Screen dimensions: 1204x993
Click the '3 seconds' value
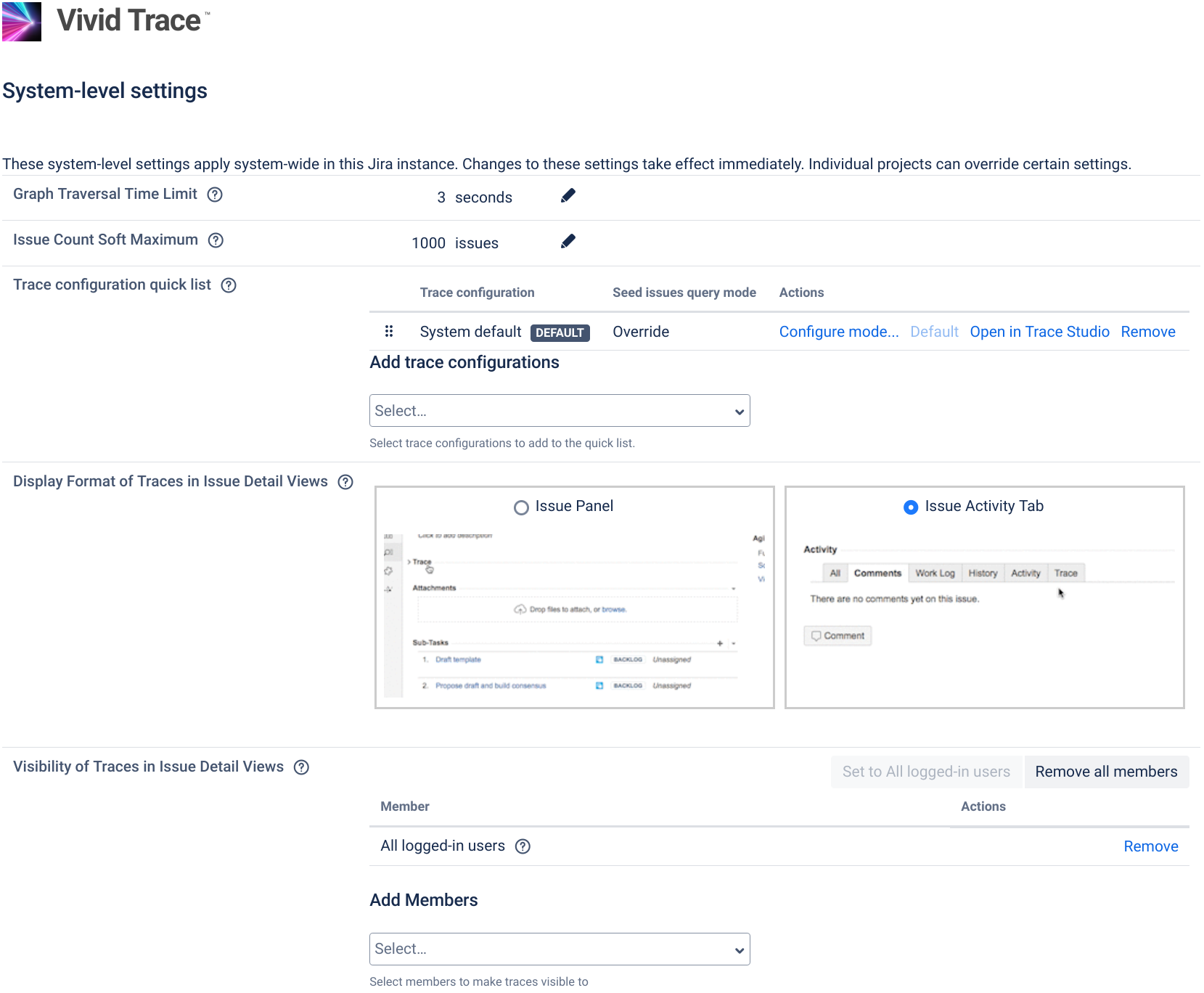coord(475,197)
